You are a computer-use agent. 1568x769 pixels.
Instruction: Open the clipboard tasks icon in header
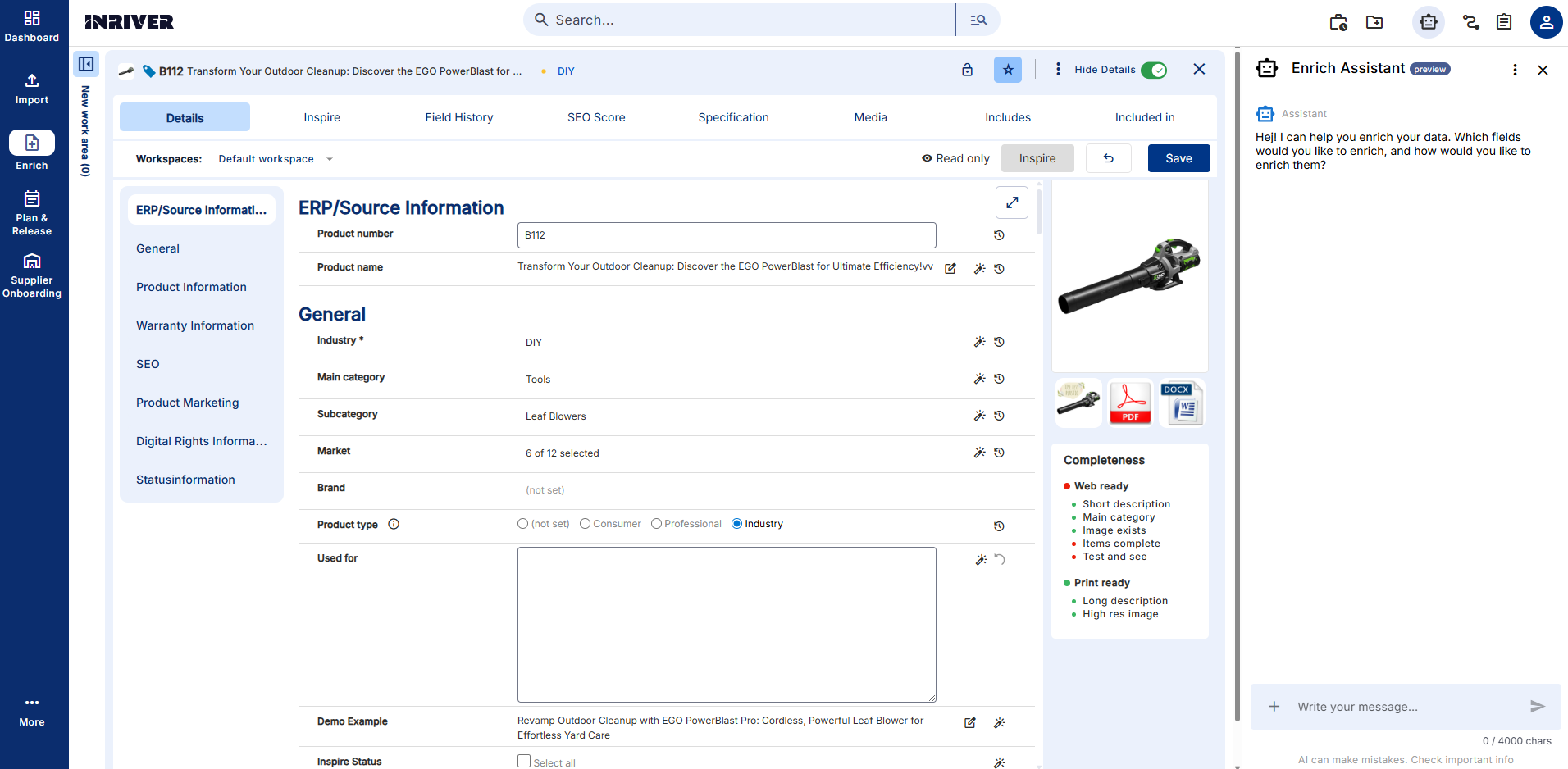1504,22
